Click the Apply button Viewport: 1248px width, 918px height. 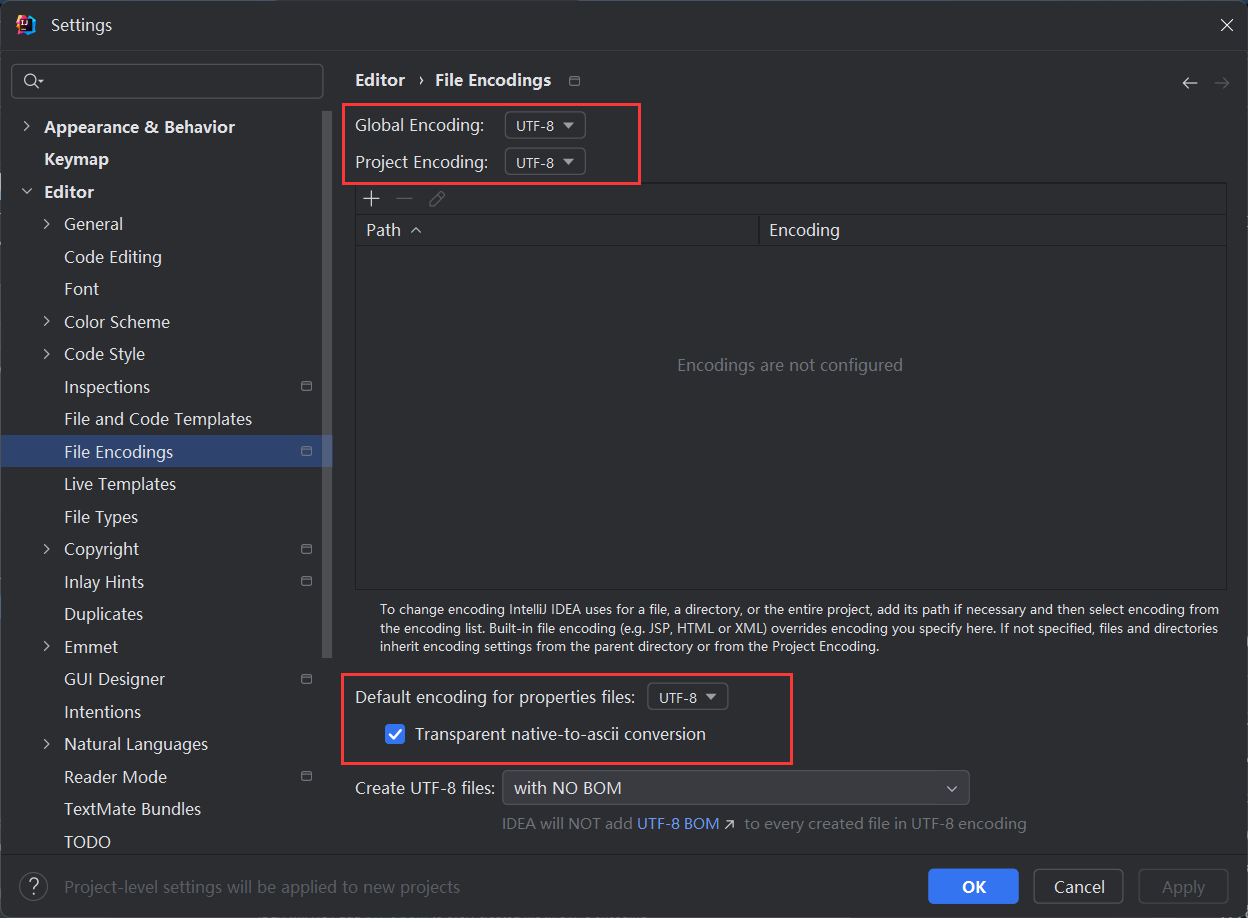pyautogui.click(x=1183, y=887)
